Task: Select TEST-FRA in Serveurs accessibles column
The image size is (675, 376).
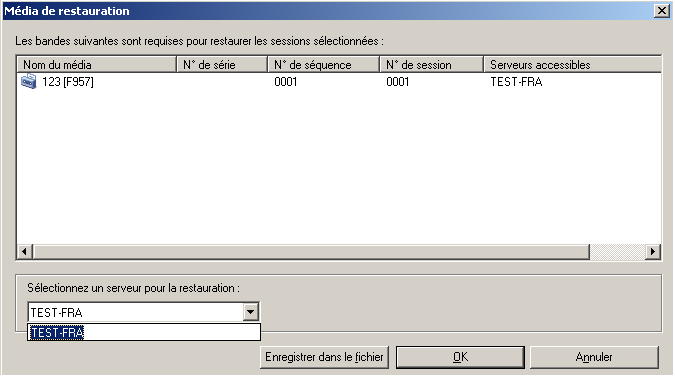Action: (x=516, y=81)
